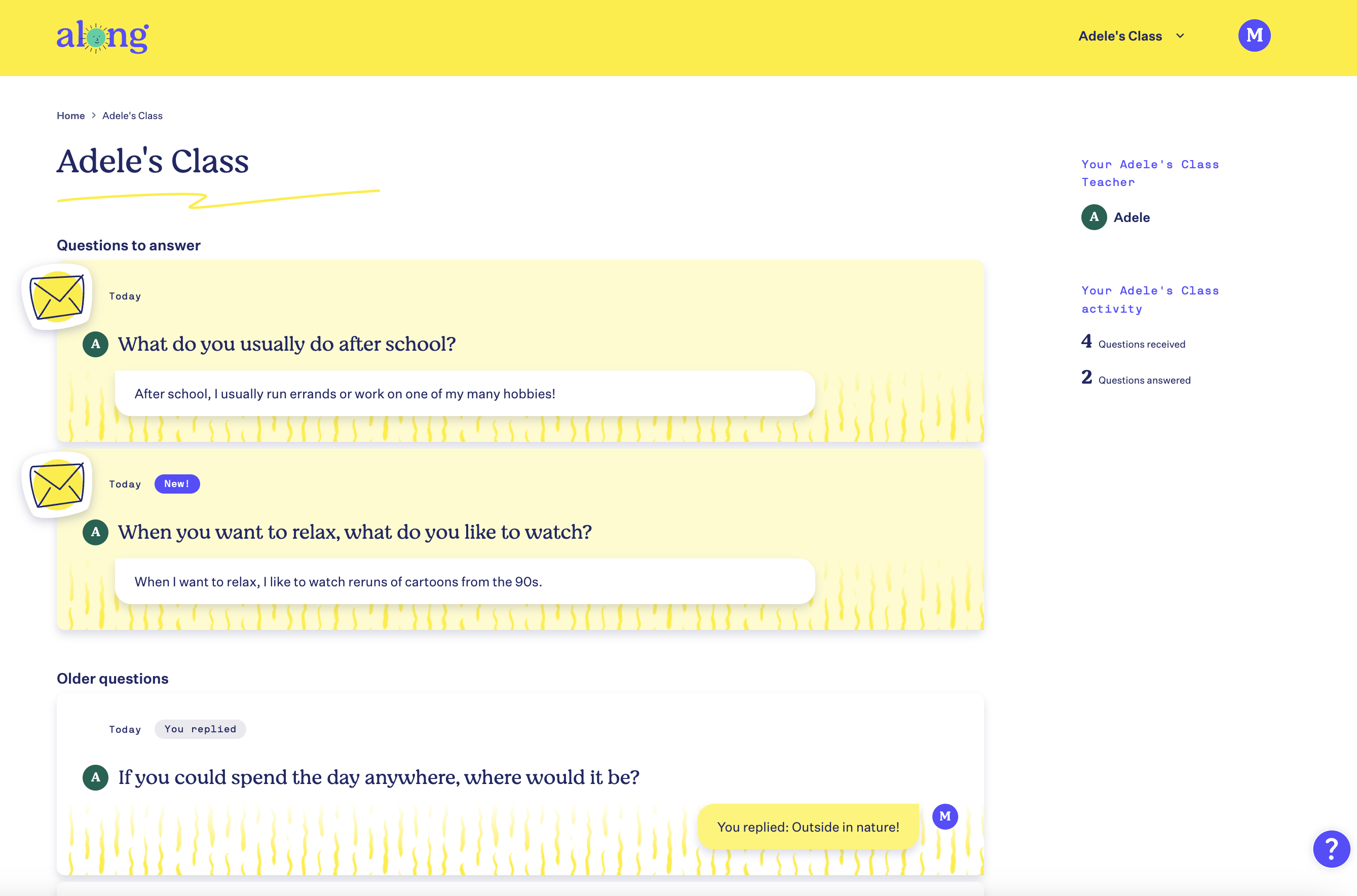Click Adele's answer about running errands after school
This screenshot has width=1357, height=896.
(465, 393)
